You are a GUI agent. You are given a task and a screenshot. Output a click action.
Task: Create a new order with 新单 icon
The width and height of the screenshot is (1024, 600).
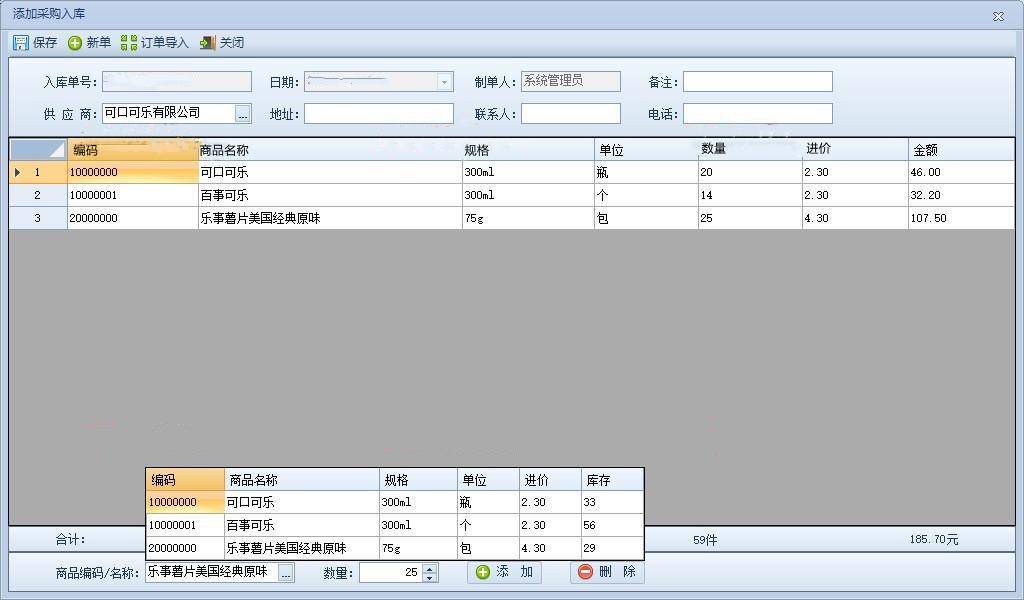75,43
